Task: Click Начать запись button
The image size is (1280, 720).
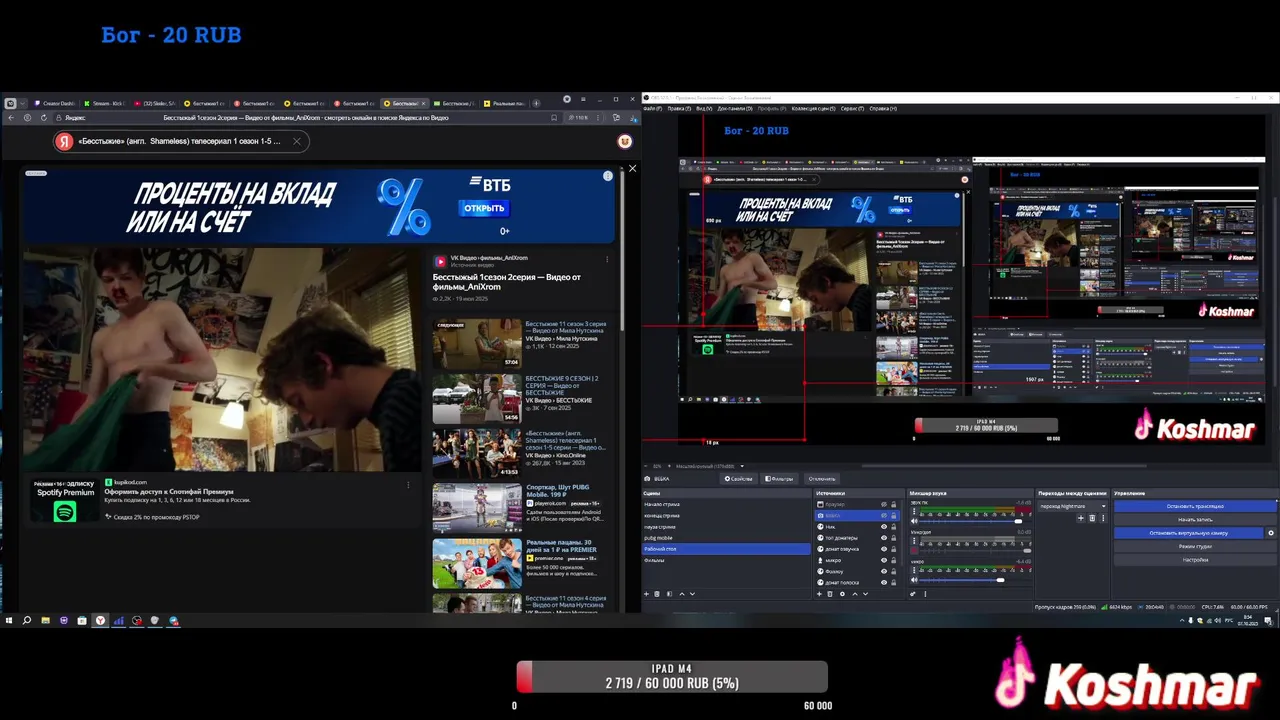Action: point(1195,520)
